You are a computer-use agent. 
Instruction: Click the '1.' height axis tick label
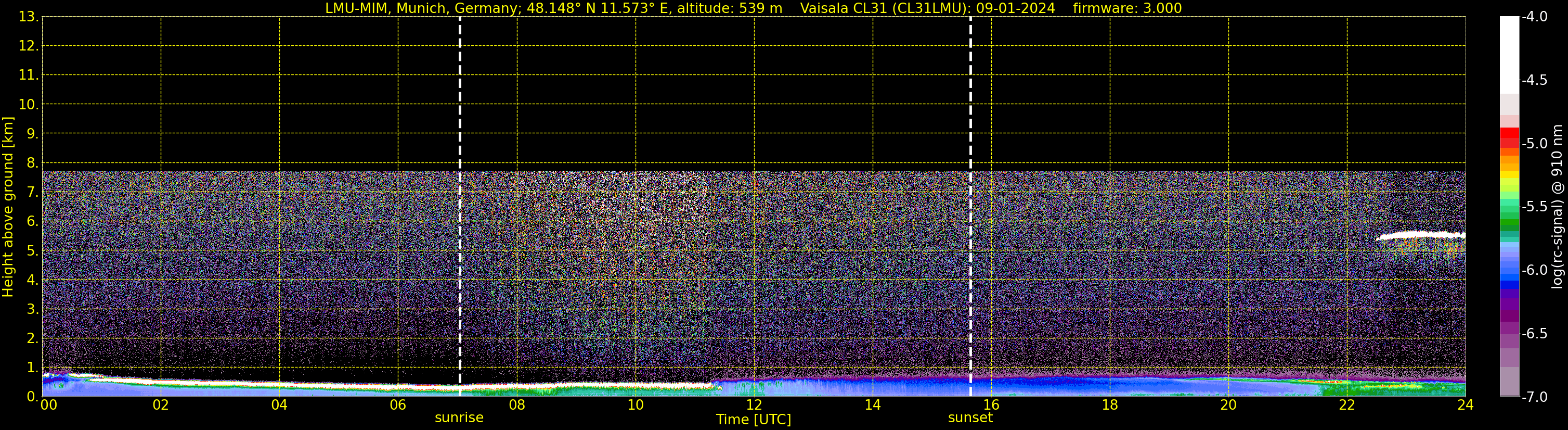(32, 367)
